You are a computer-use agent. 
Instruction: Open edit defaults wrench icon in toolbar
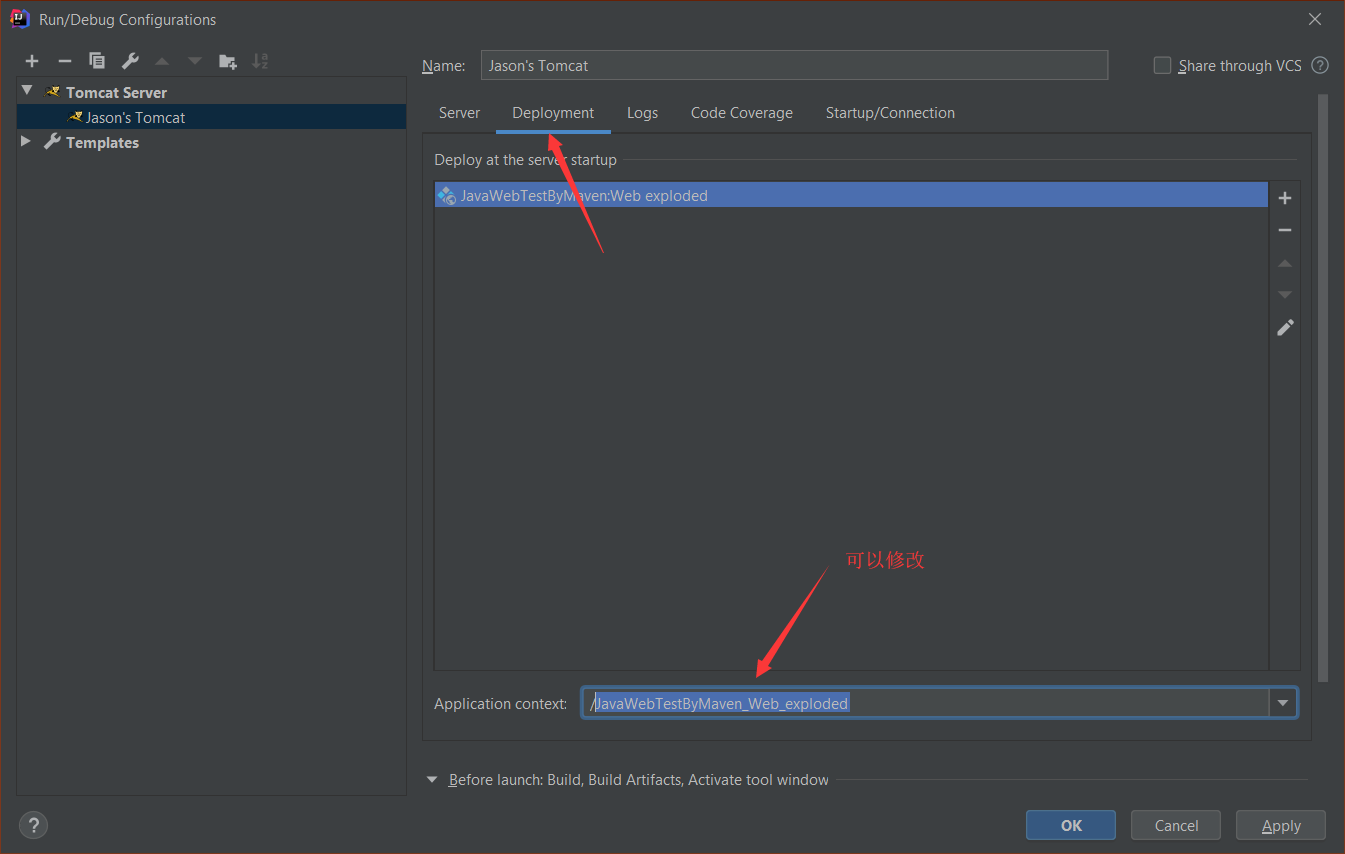[130, 61]
